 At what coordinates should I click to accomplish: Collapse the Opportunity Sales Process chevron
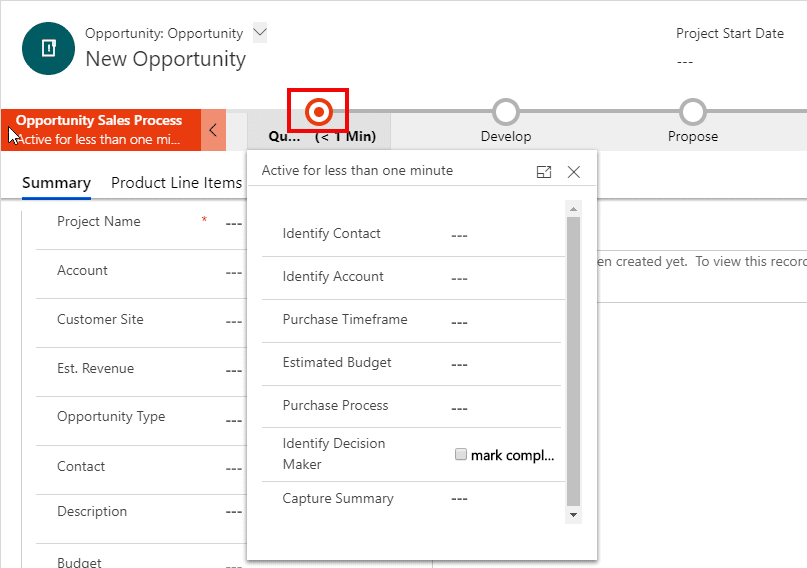213,130
